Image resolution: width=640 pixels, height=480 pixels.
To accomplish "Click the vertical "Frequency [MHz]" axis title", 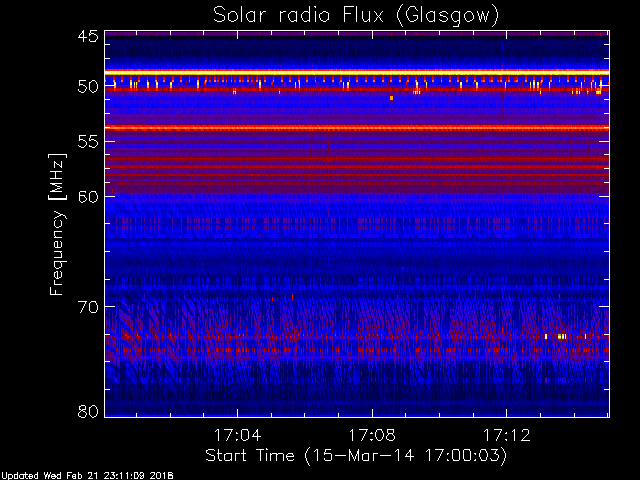I will tap(57, 224).
